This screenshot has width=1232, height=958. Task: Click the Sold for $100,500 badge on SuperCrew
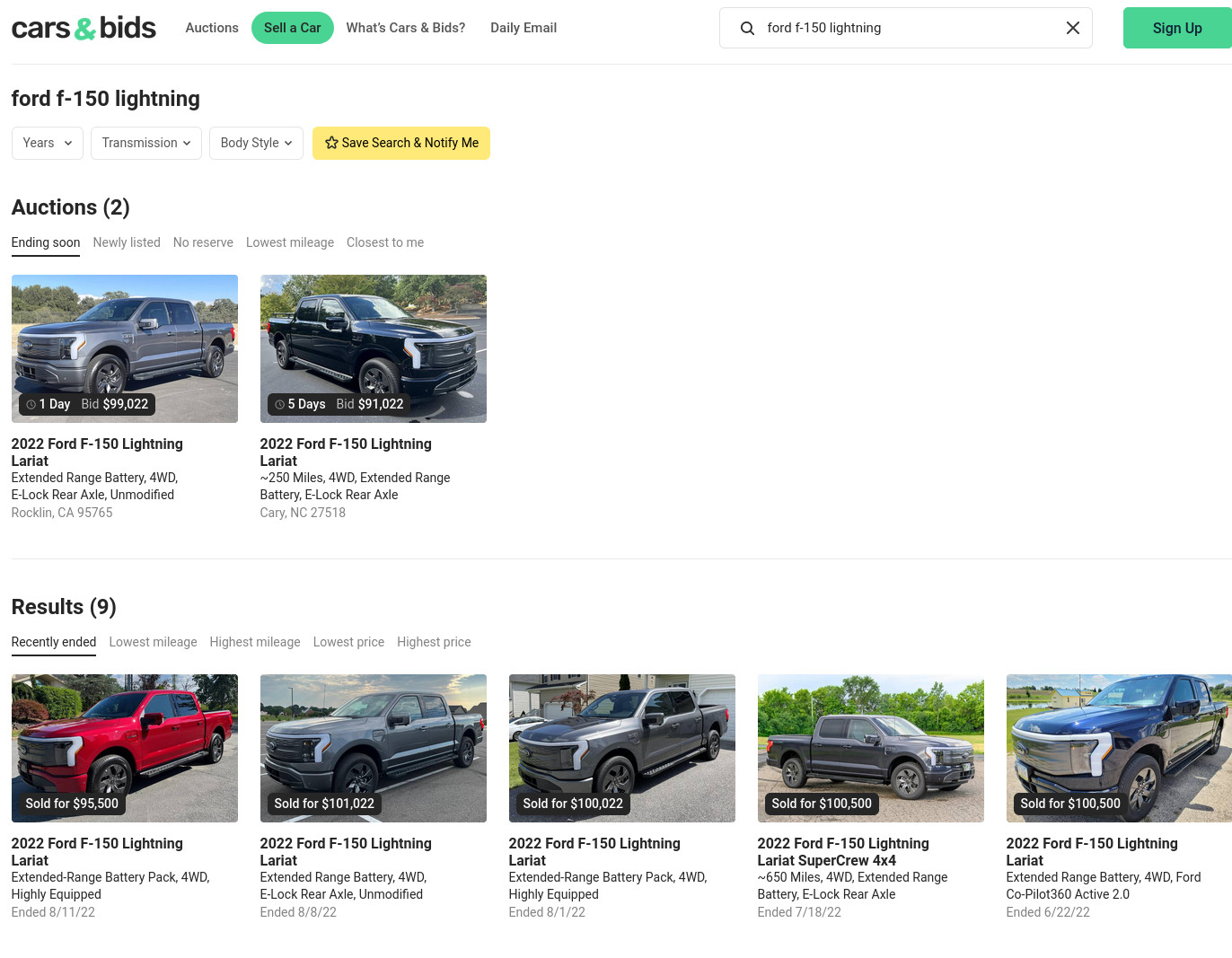[822, 804]
